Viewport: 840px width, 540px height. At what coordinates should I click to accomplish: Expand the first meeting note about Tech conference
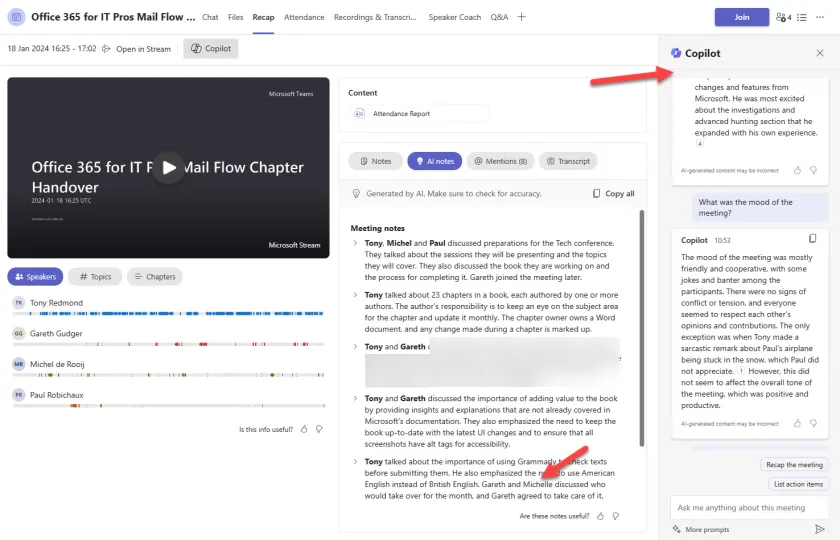tap(355, 243)
